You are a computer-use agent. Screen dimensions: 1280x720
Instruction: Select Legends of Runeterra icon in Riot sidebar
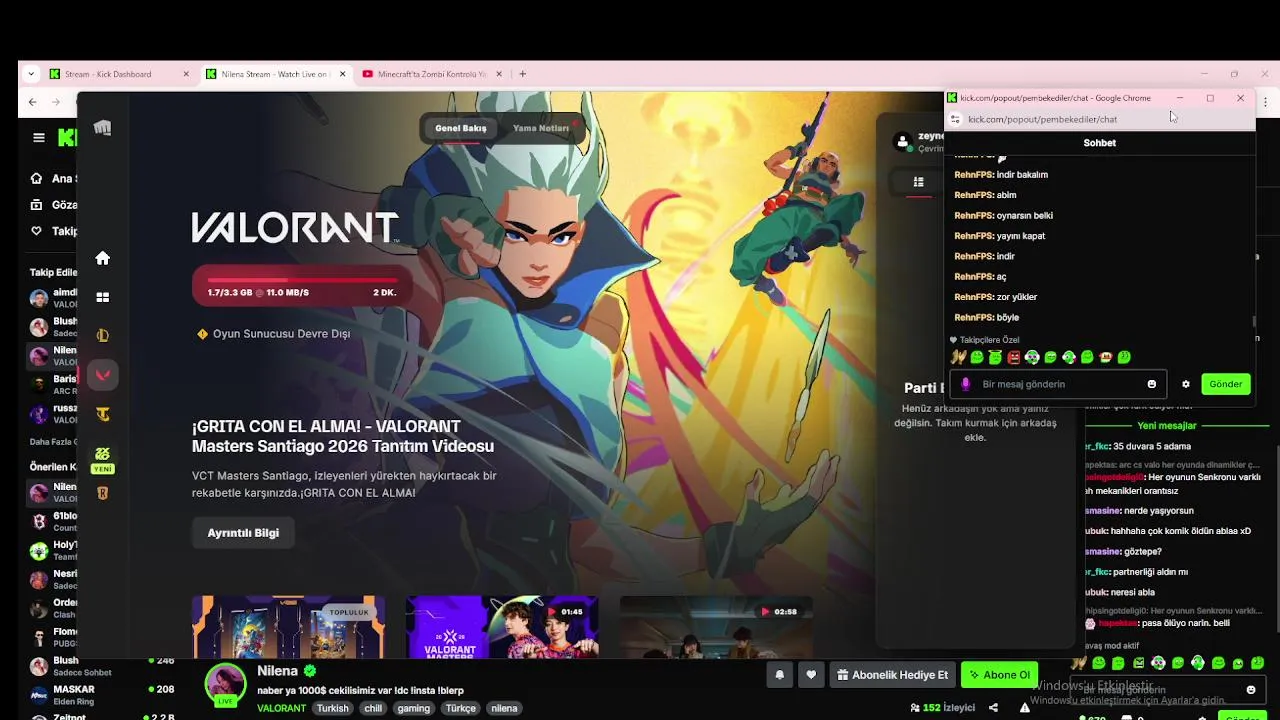tap(102, 493)
